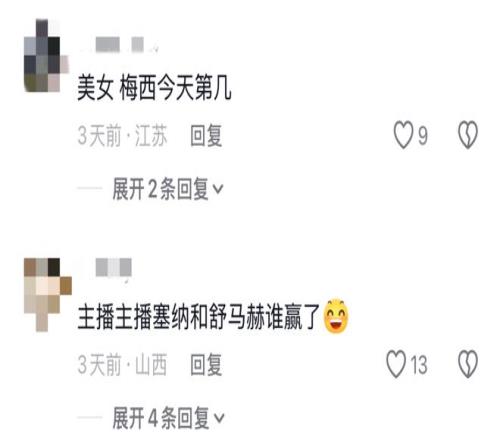
Task: Expand 展开4条回复 replies
Action: (168, 418)
